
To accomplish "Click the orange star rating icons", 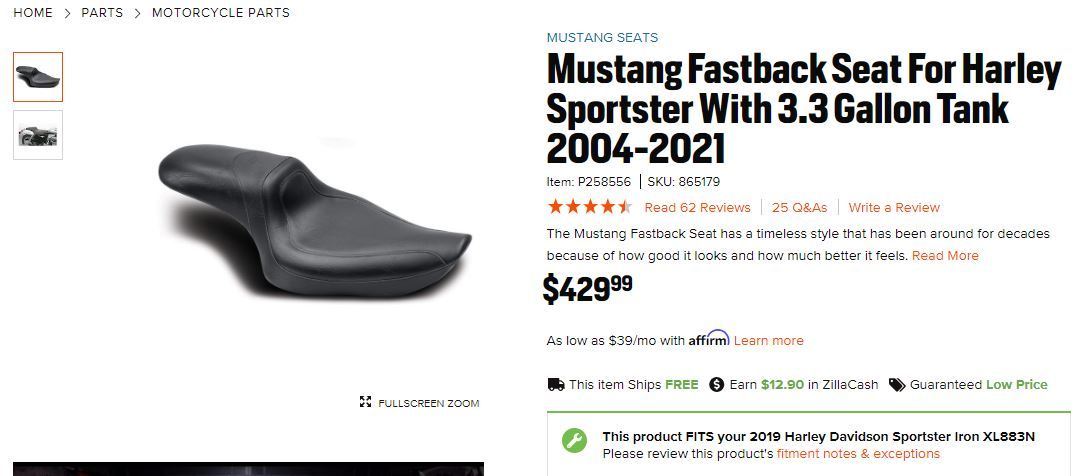I will 589,208.
